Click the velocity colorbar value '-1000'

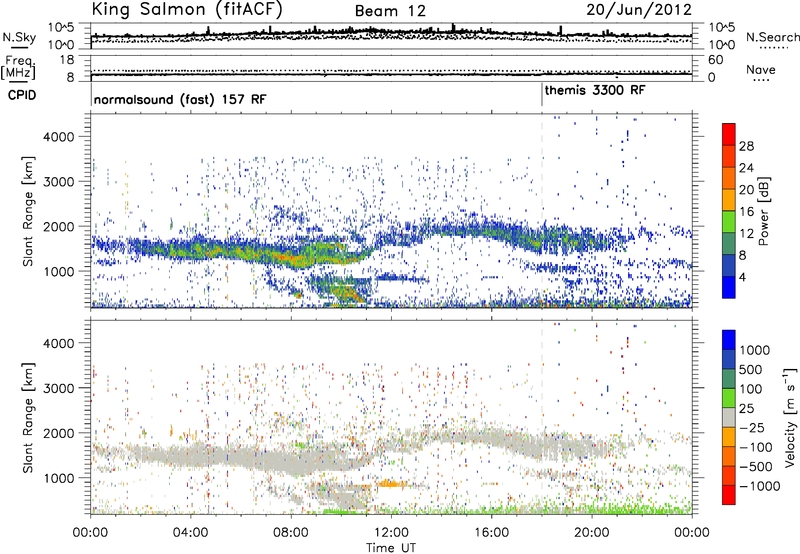click(x=760, y=486)
